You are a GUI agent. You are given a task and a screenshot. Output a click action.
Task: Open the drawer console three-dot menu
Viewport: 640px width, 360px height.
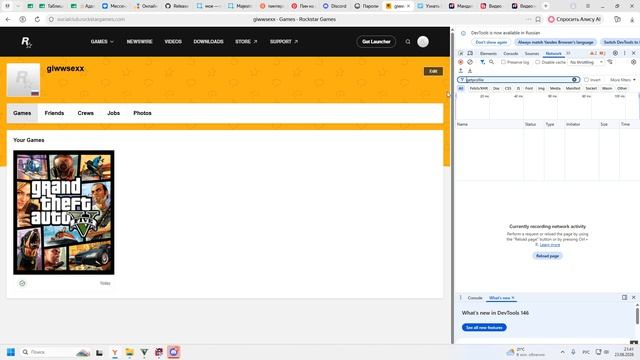[x=460, y=298]
